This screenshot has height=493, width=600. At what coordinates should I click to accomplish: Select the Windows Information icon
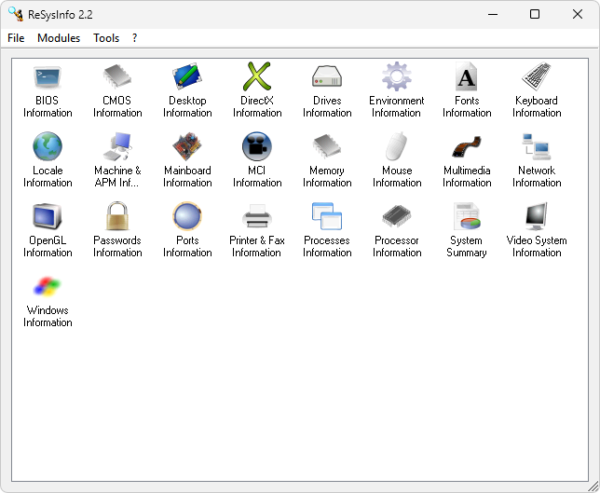click(x=47, y=288)
